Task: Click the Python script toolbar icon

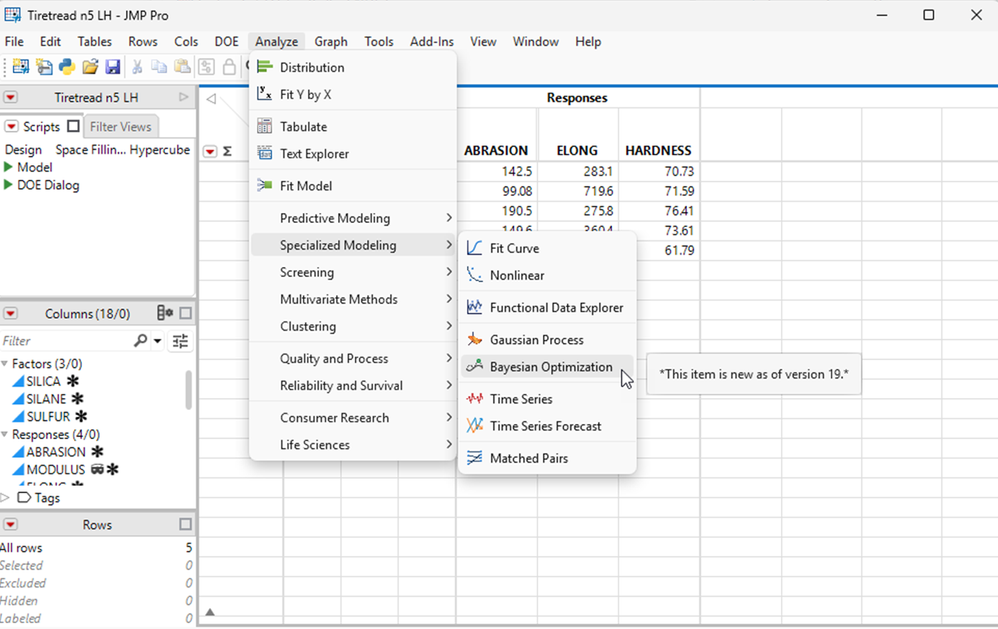Action: [x=66, y=67]
